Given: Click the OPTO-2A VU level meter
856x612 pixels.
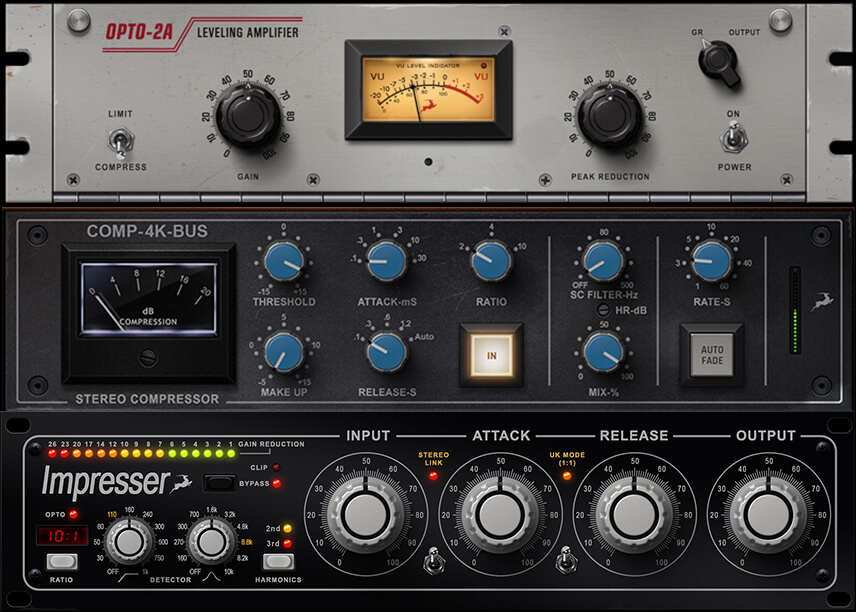Looking at the screenshot, I should (x=429, y=90).
